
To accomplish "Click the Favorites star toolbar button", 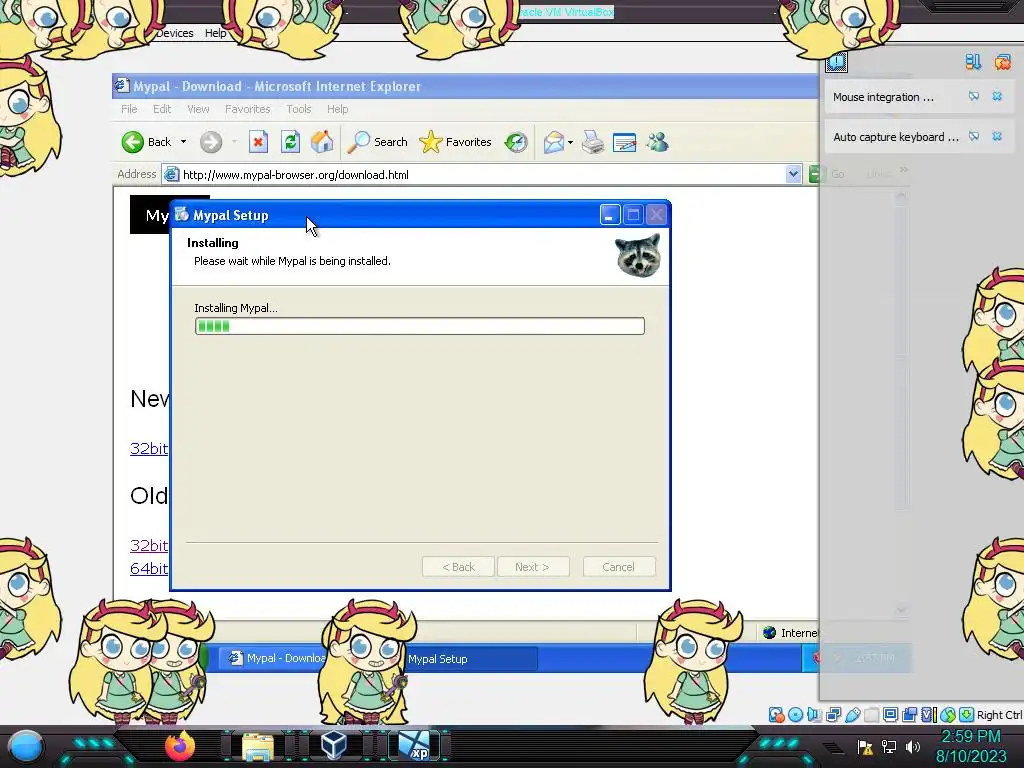I will tap(456, 142).
